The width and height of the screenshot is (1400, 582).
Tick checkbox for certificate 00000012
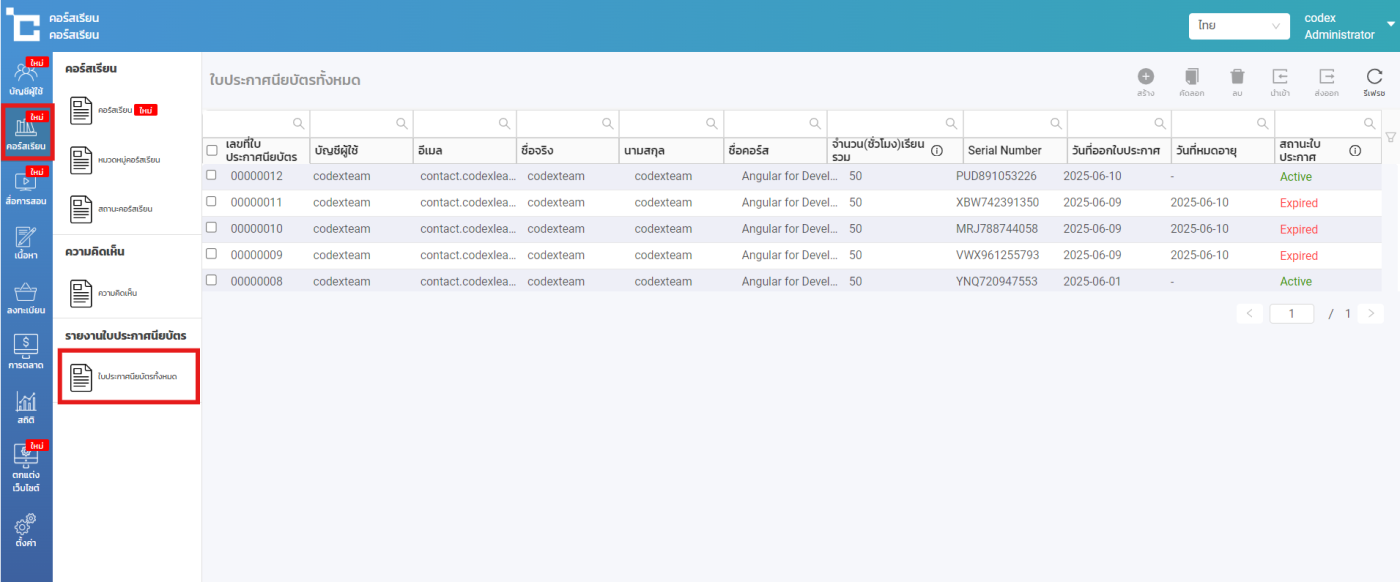(211, 176)
